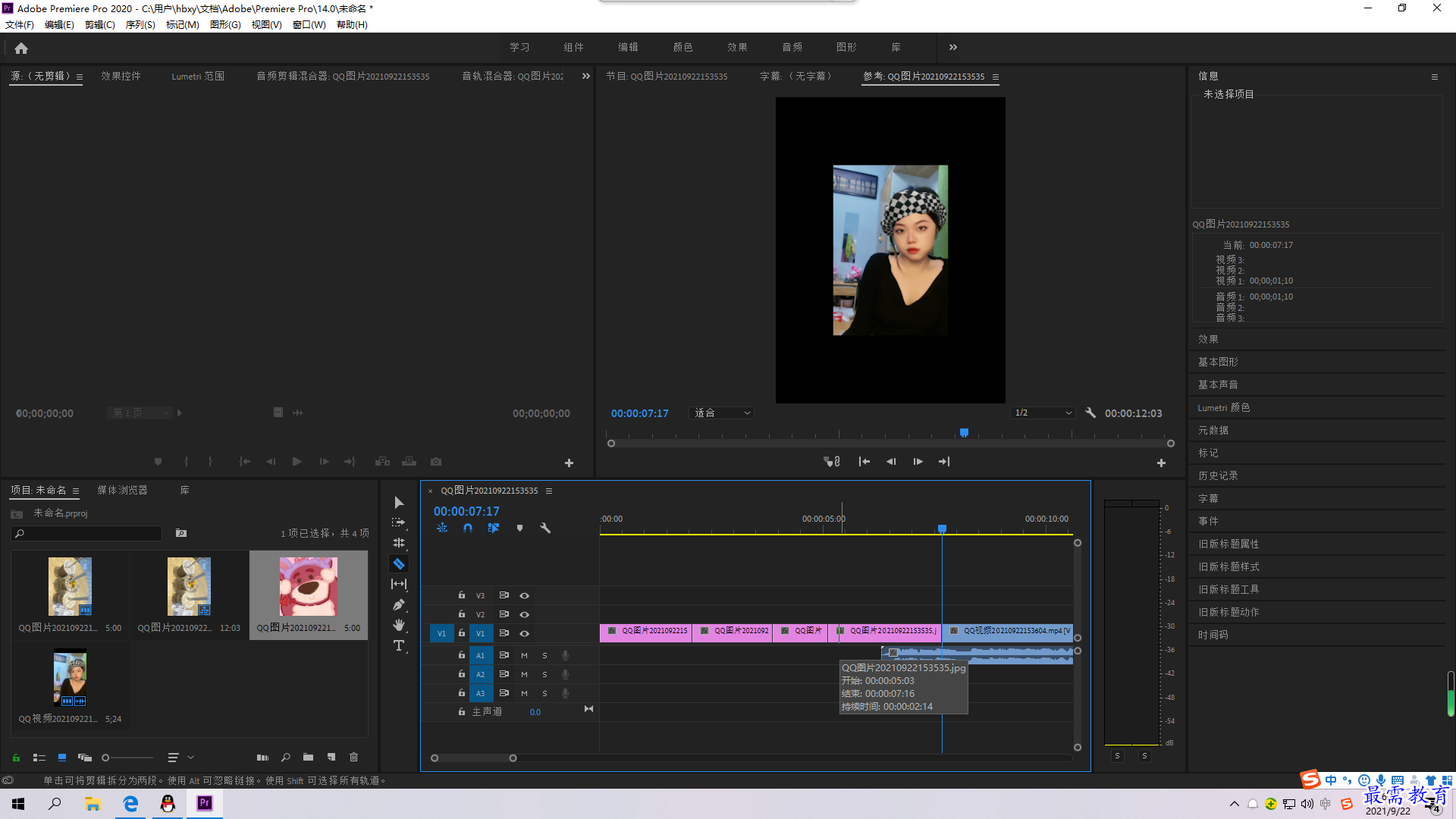Switch to the 颜色 workspace
The image size is (1456, 819).
tap(682, 47)
